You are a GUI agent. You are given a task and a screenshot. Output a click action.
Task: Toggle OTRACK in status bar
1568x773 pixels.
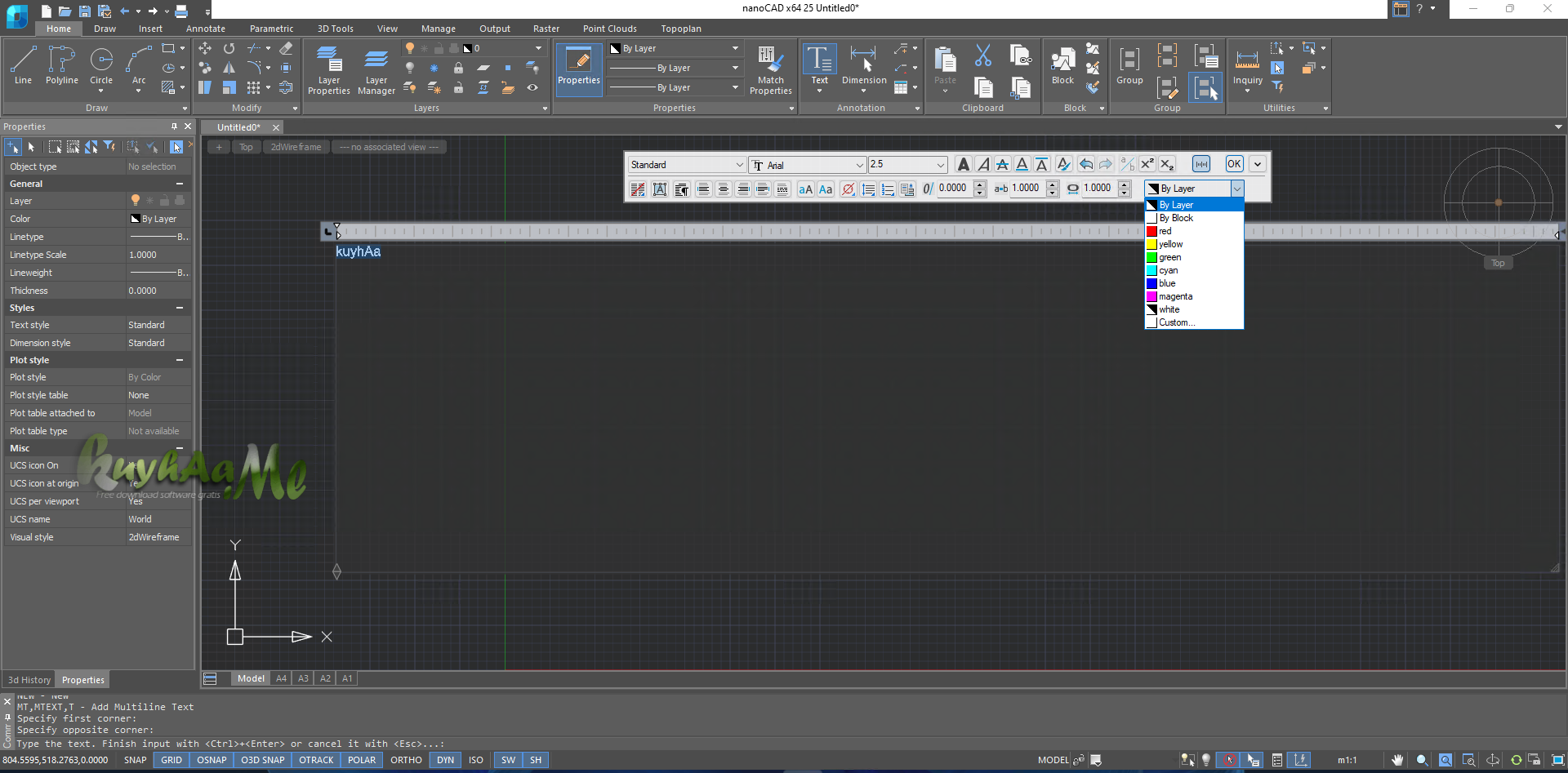[x=317, y=760]
